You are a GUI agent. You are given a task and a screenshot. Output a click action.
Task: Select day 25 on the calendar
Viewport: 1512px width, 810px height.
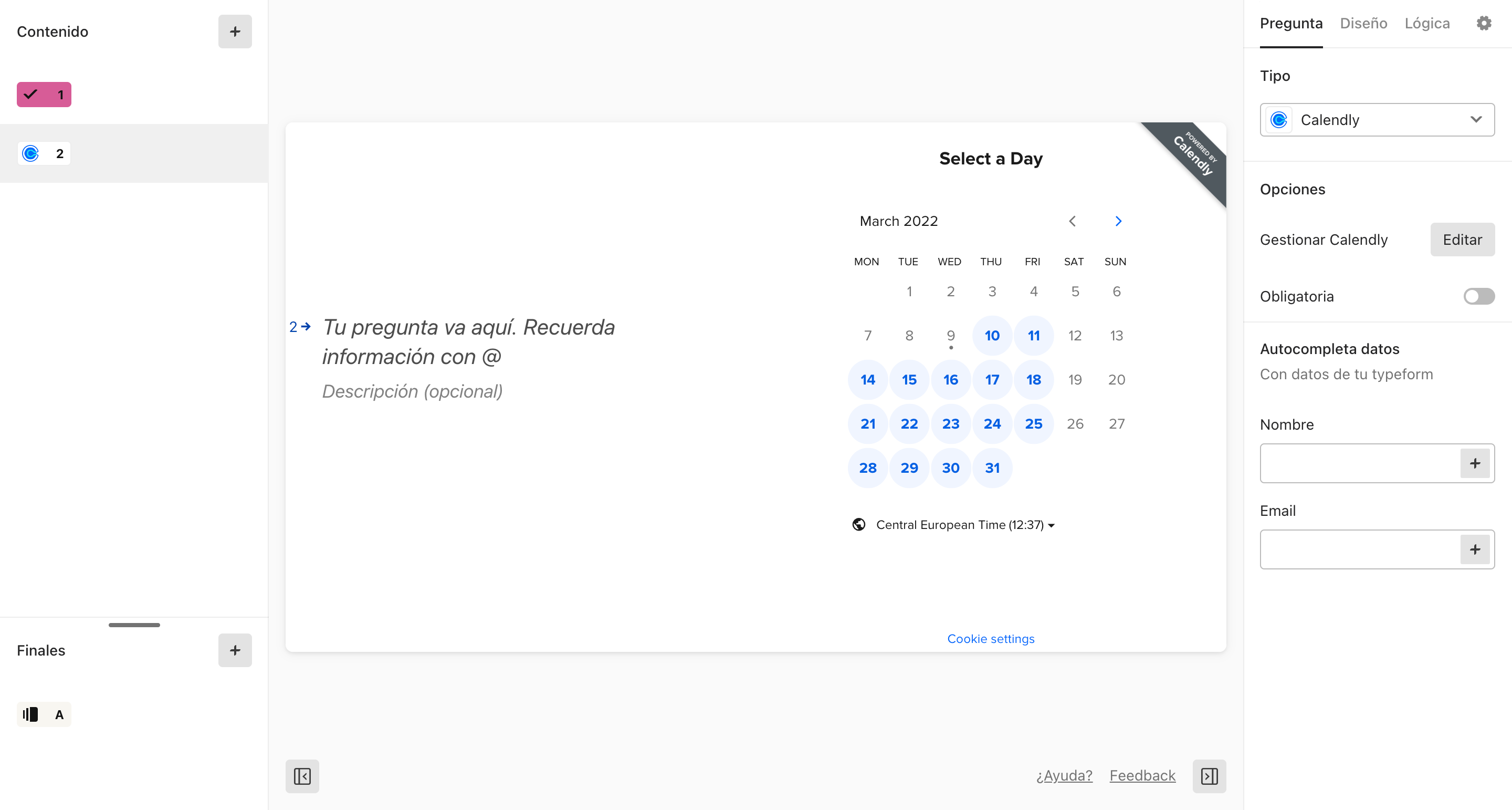[x=1033, y=423]
